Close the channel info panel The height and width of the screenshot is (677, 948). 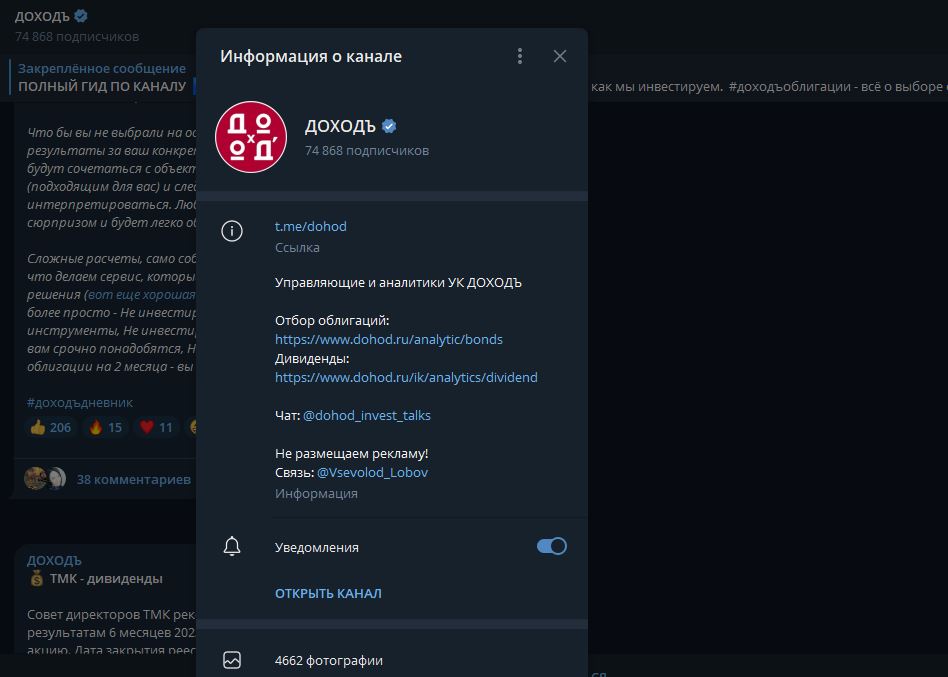tap(560, 56)
